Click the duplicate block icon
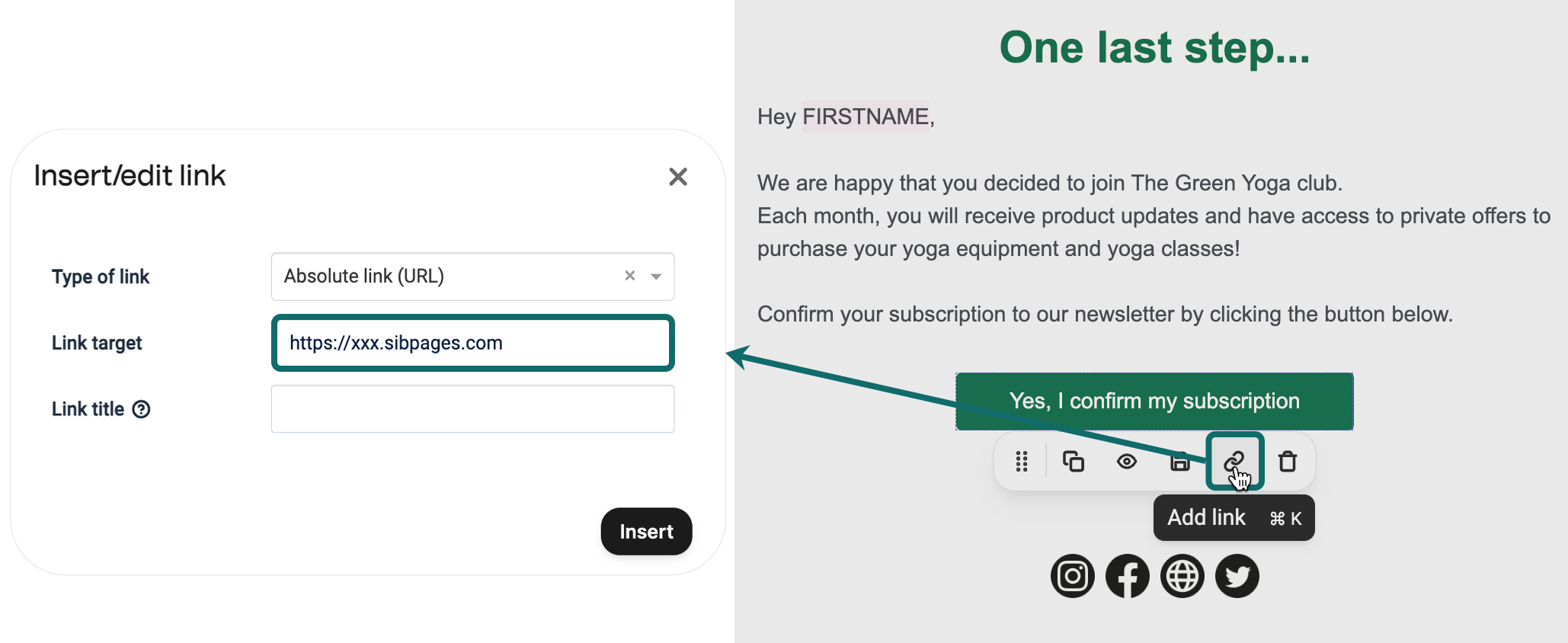1568x643 pixels. [1074, 462]
